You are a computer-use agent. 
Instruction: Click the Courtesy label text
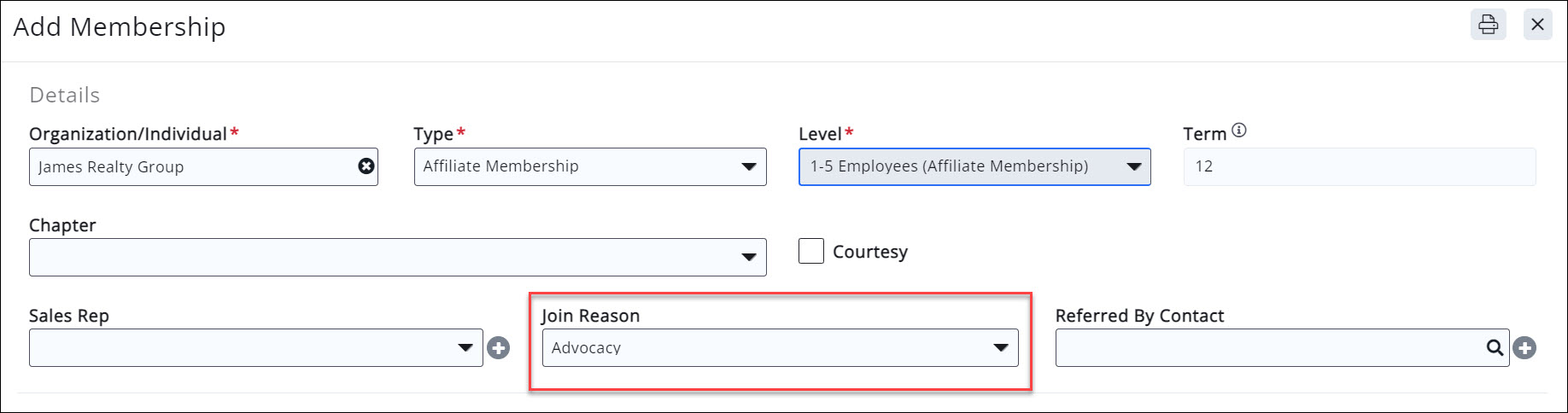870,252
